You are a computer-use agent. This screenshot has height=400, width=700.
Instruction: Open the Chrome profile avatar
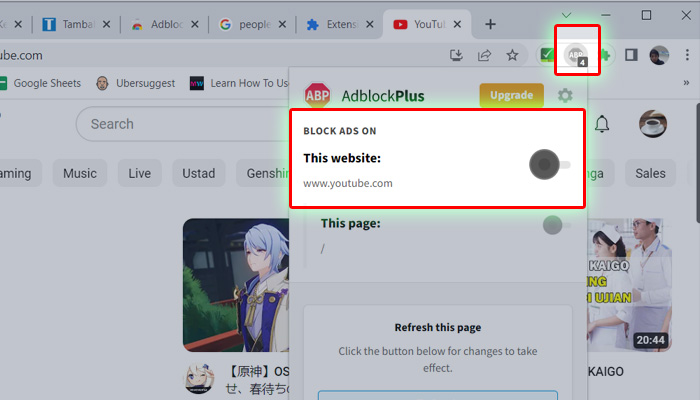[659, 55]
